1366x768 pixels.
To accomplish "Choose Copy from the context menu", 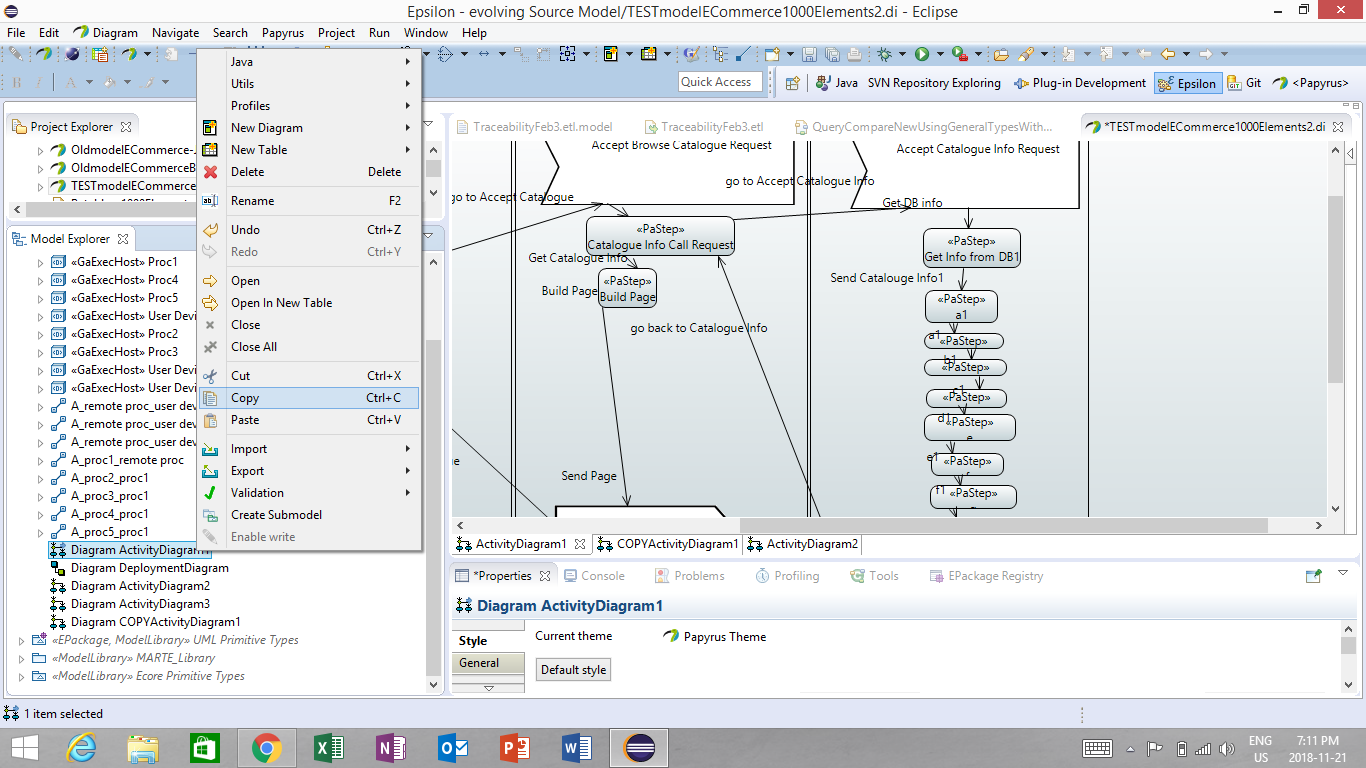I will click(x=309, y=398).
